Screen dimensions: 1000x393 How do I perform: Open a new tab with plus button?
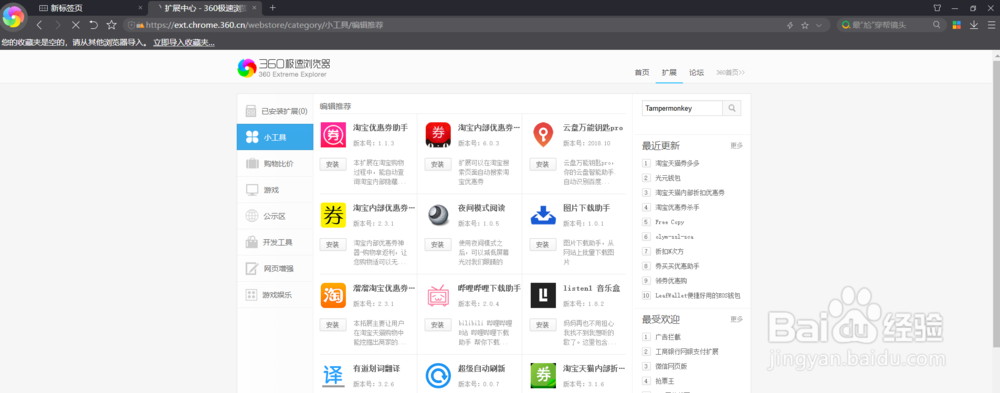tap(273, 8)
